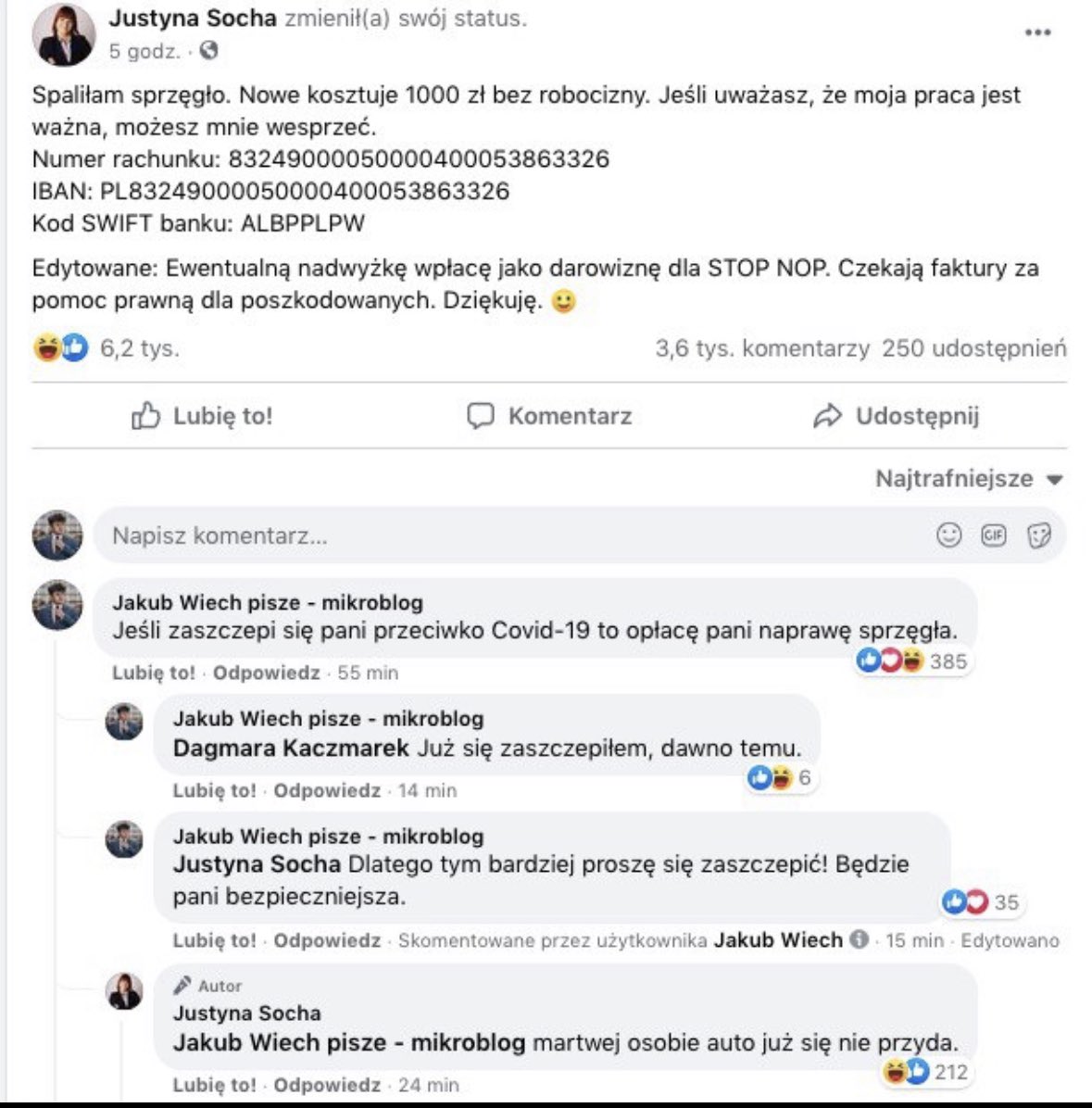
Task: Open the sticker picker in comment box
Action: 1039,535
